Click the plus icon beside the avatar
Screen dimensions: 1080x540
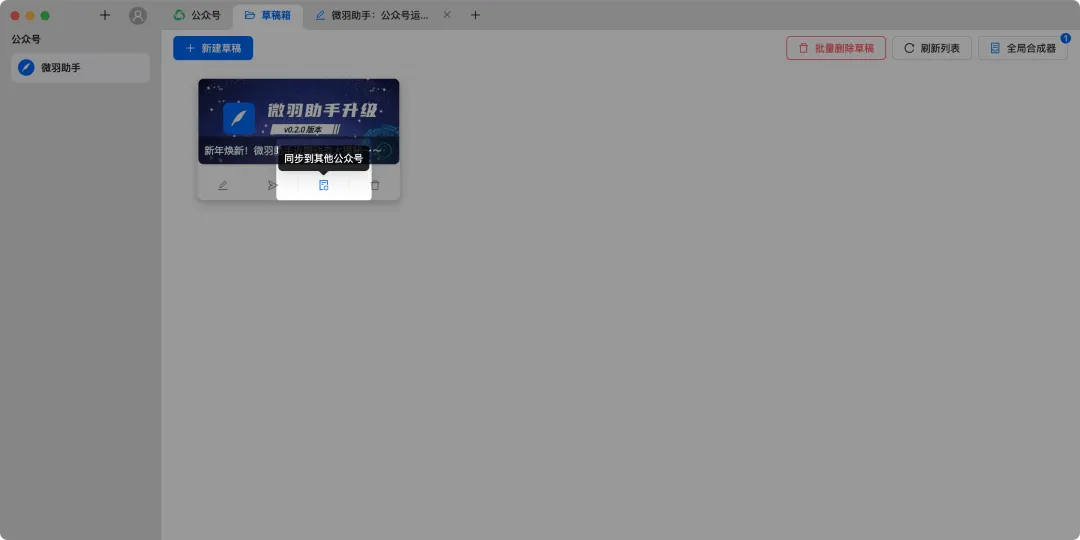[x=105, y=15]
